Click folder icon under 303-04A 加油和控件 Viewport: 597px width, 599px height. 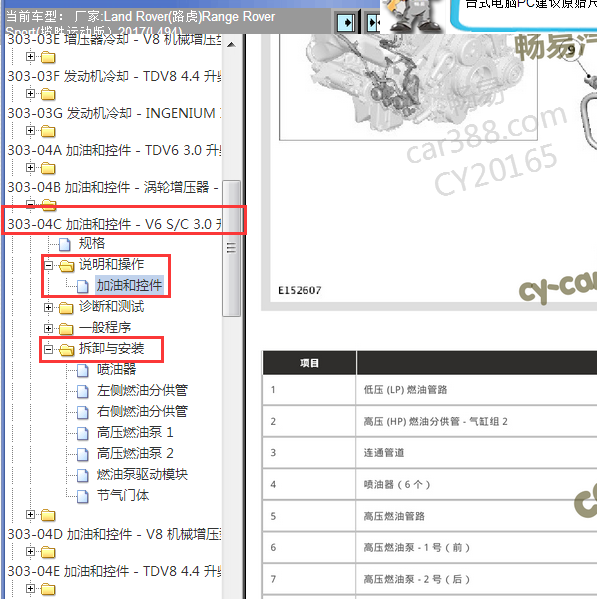point(48,168)
